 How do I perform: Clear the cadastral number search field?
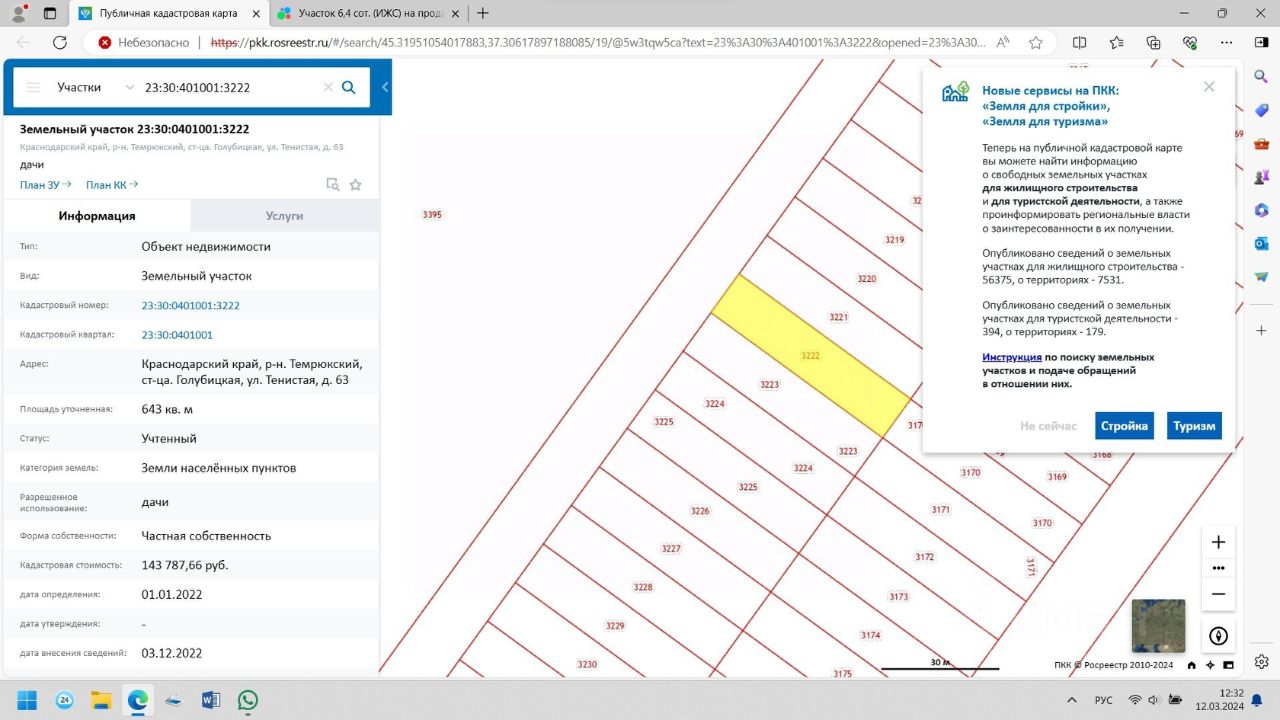(328, 87)
